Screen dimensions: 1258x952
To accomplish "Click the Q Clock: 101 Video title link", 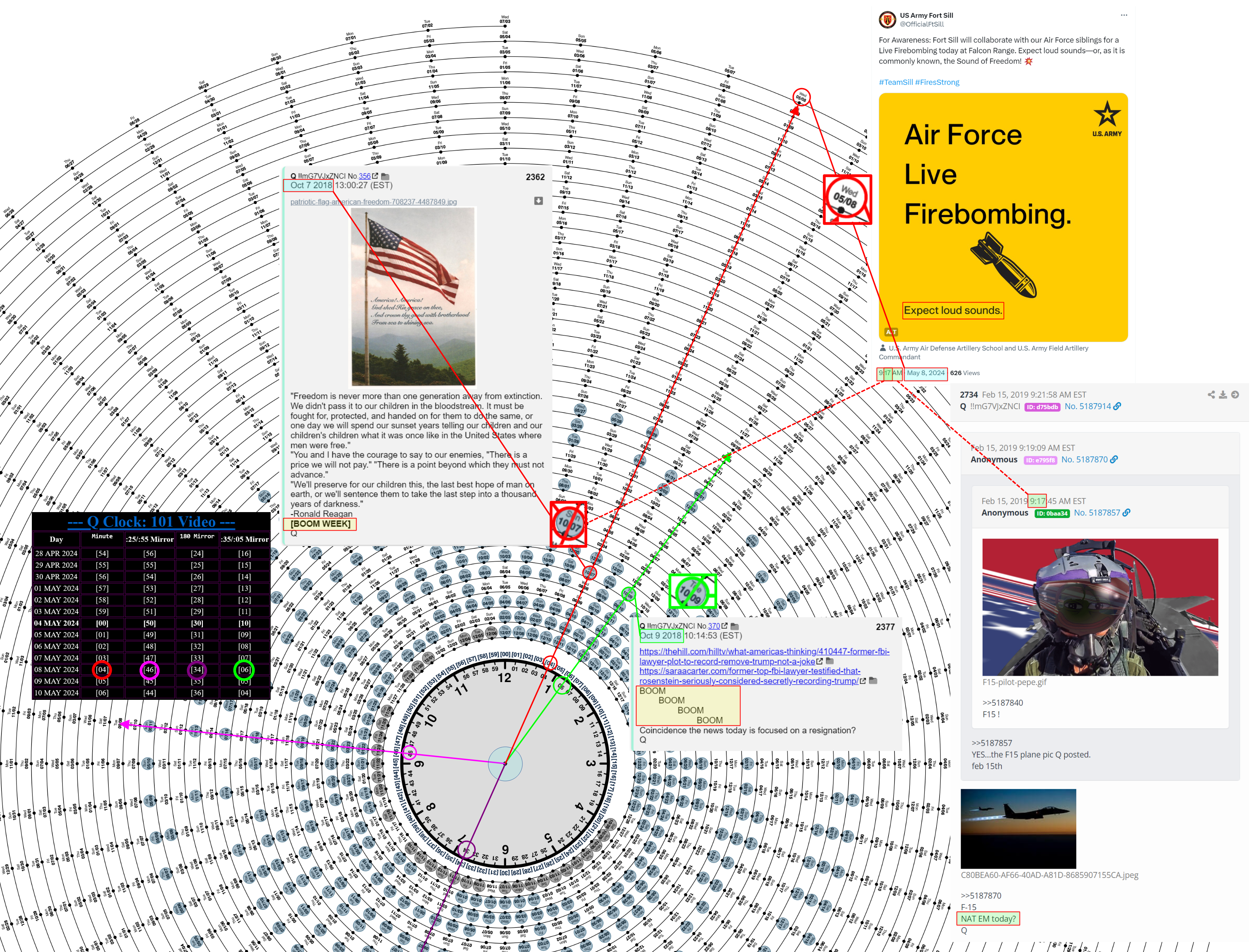I will pyautogui.click(x=151, y=522).
